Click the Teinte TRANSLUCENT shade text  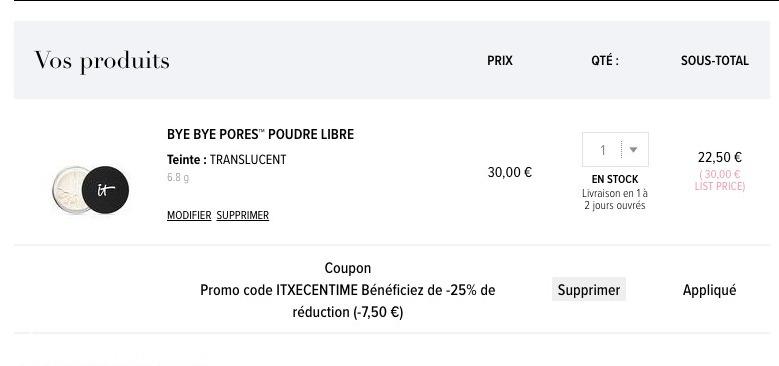[x=227, y=160]
